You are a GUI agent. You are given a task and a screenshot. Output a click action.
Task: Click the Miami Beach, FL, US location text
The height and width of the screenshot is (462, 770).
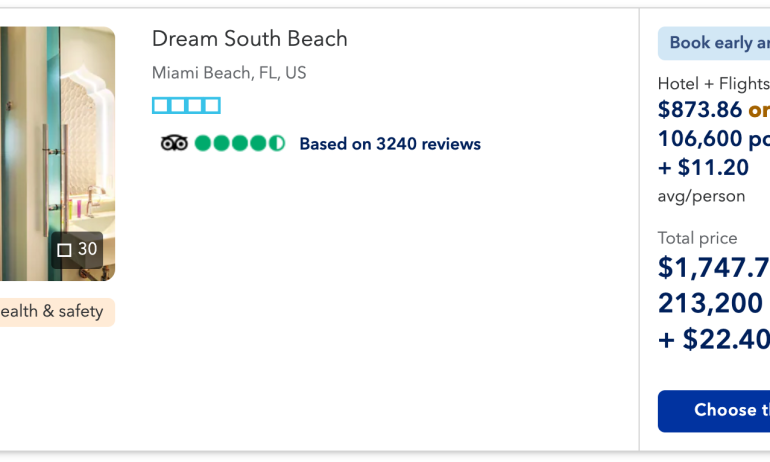[229, 73]
